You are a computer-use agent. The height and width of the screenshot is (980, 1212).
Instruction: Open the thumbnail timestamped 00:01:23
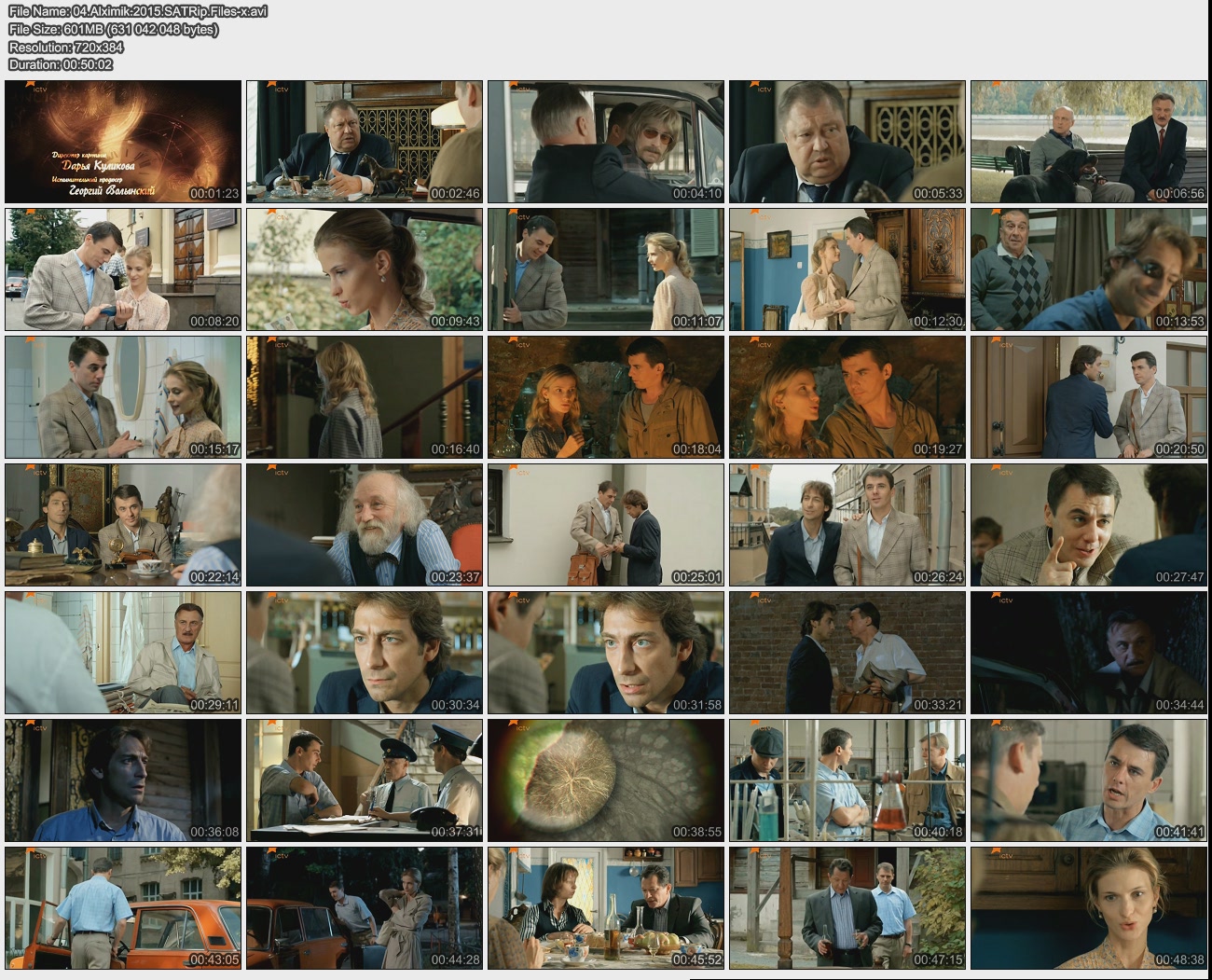[123, 142]
